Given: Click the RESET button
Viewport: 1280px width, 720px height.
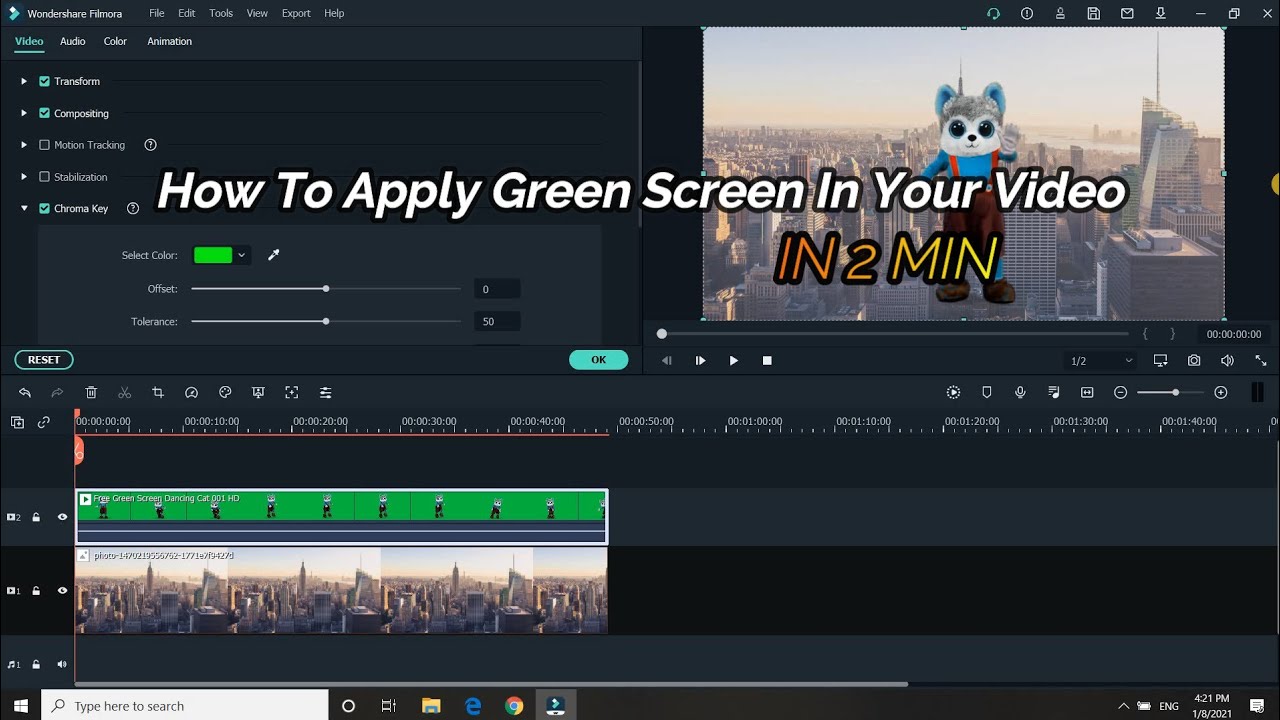Looking at the screenshot, I should [x=44, y=360].
